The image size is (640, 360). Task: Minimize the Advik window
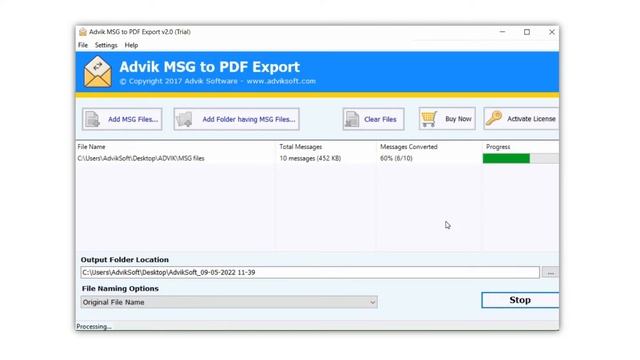502,32
